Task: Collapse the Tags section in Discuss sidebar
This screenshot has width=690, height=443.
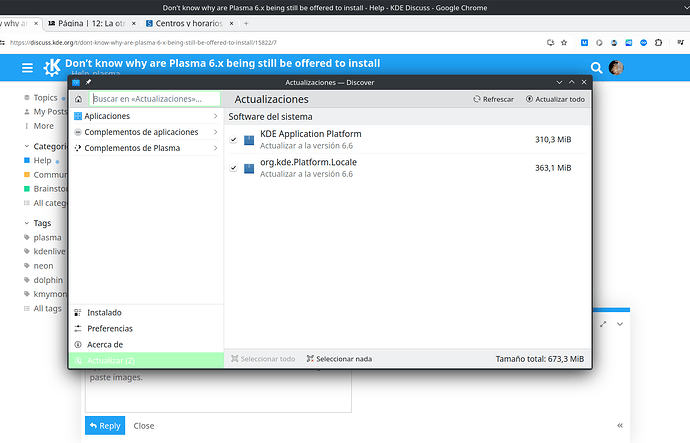Action: click(x=38, y=223)
